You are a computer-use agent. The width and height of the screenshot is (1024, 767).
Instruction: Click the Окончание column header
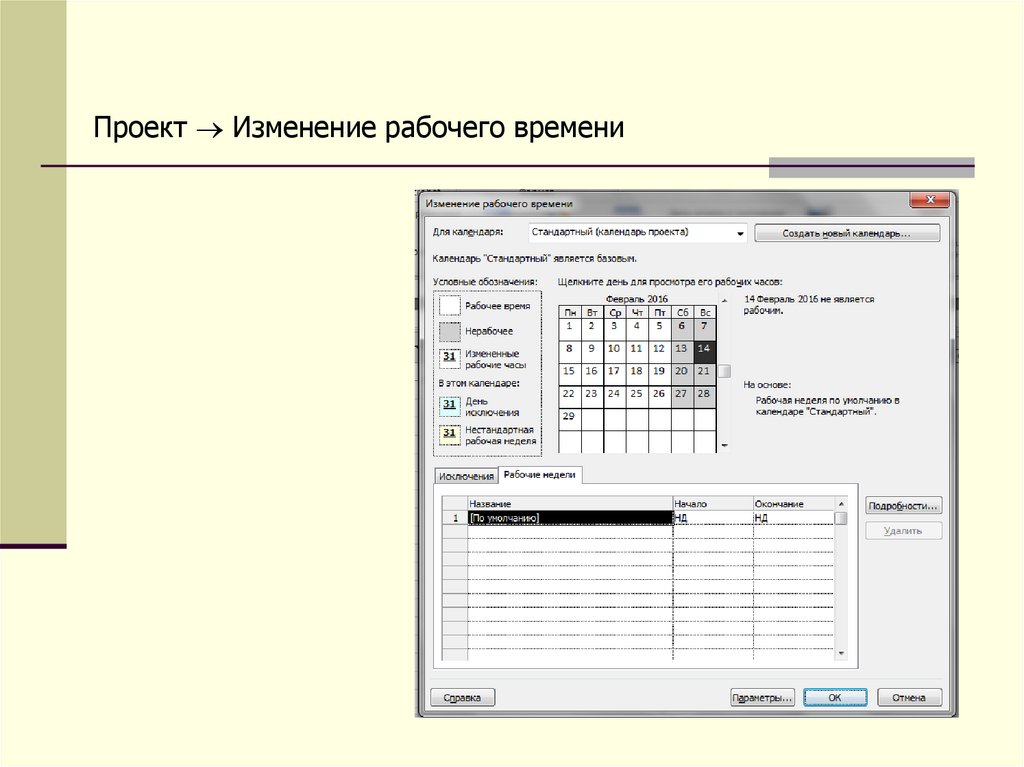click(x=793, y=504)
